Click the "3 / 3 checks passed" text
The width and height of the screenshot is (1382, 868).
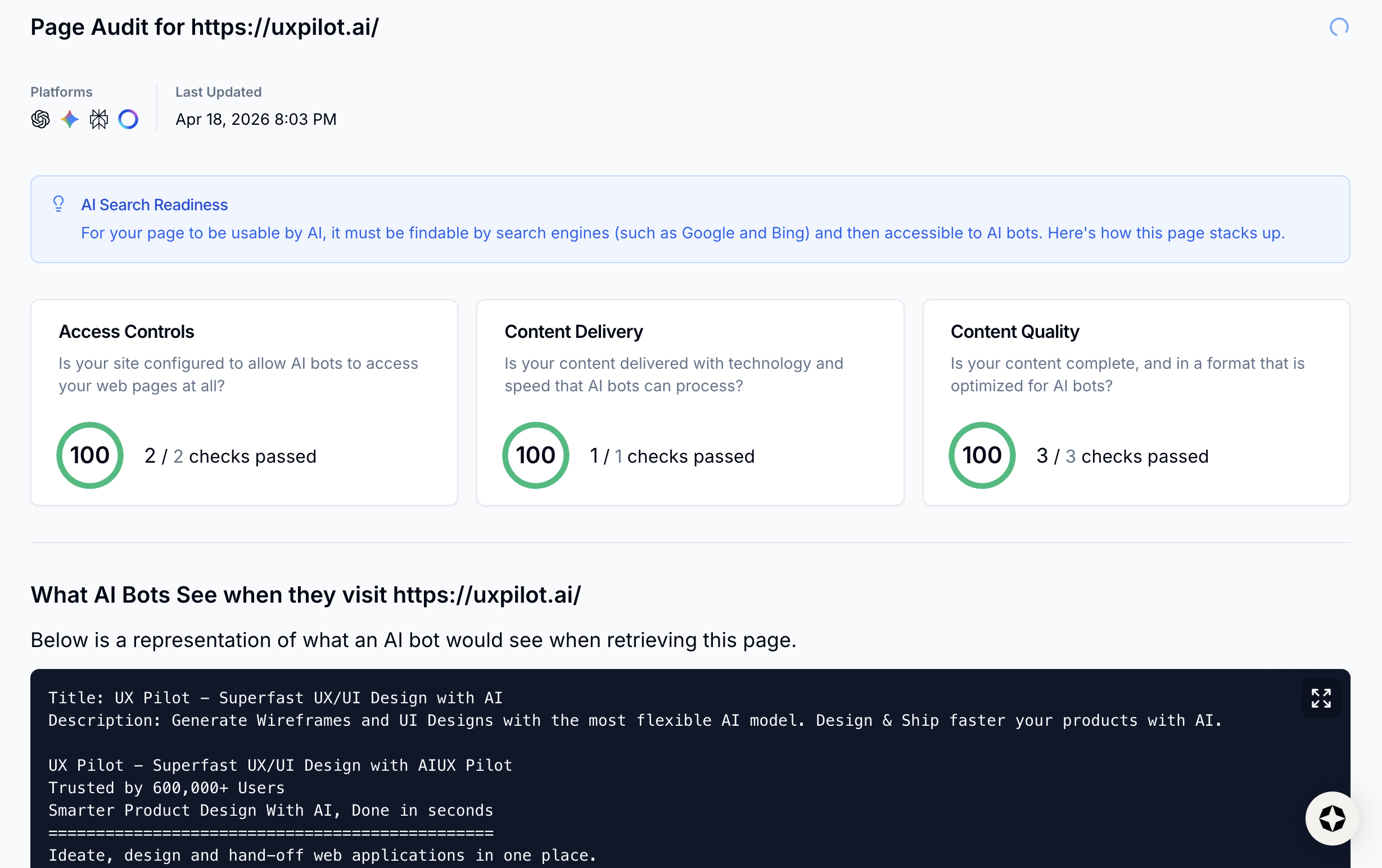tap(1122, 456)
